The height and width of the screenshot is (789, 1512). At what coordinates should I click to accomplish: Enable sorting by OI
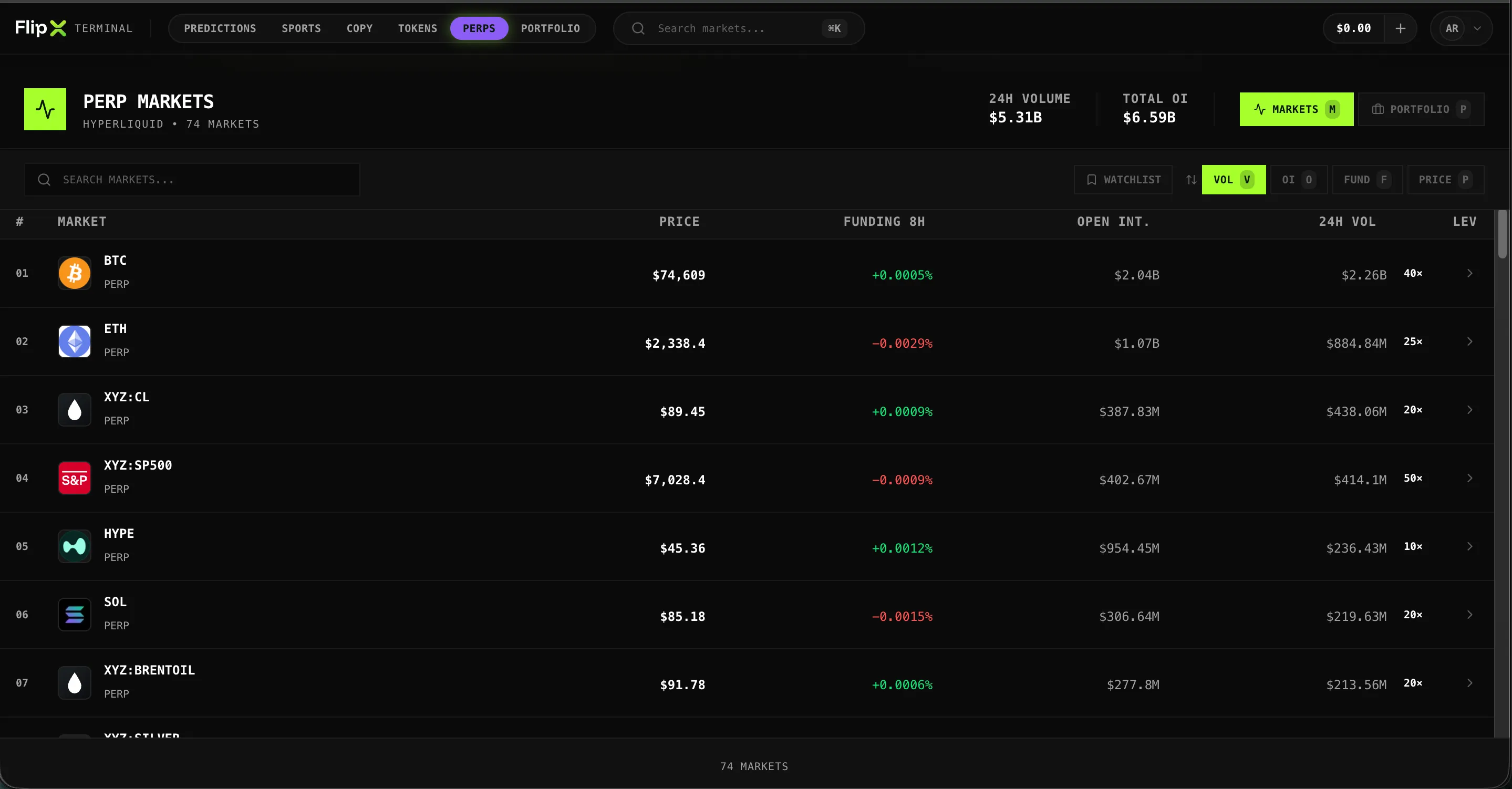pyautogui.click(x=1298, y=180)
